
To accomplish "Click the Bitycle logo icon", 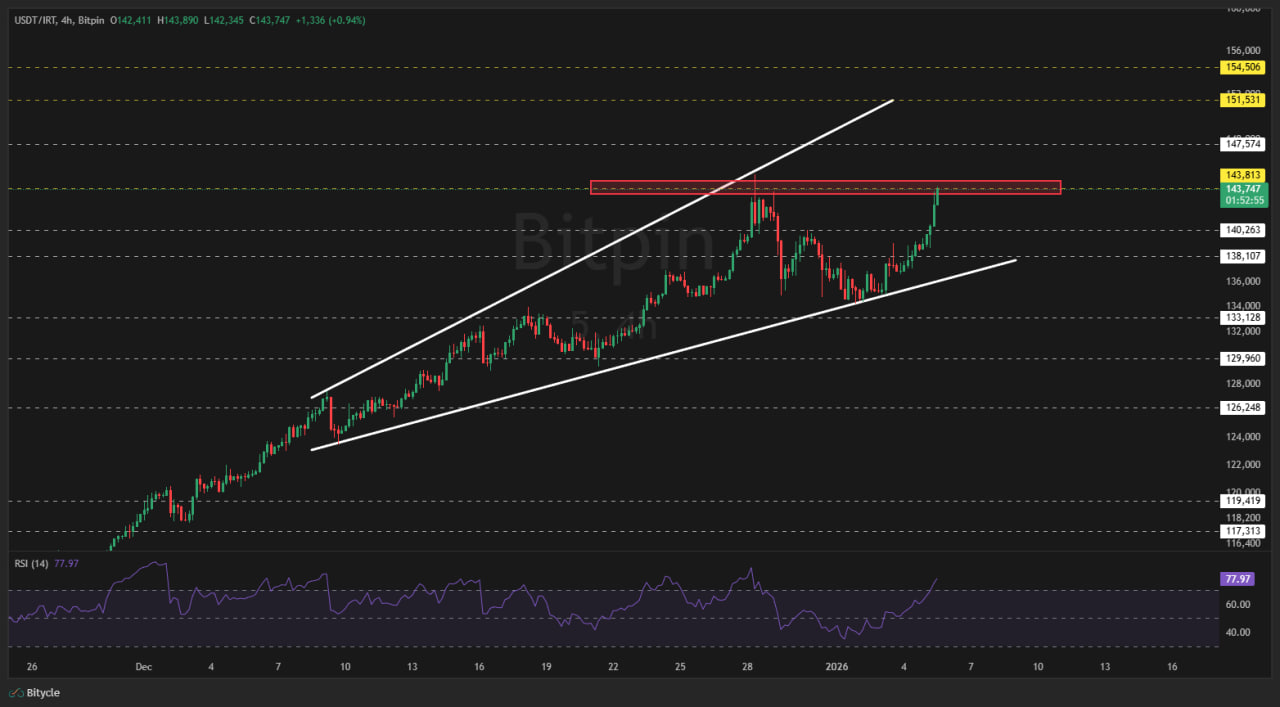I will point(16,693).
